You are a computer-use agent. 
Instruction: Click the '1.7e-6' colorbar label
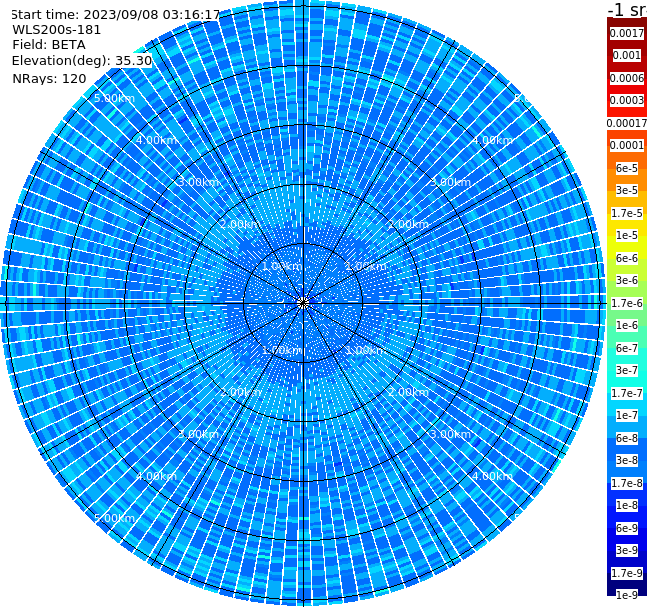point(627,303)
